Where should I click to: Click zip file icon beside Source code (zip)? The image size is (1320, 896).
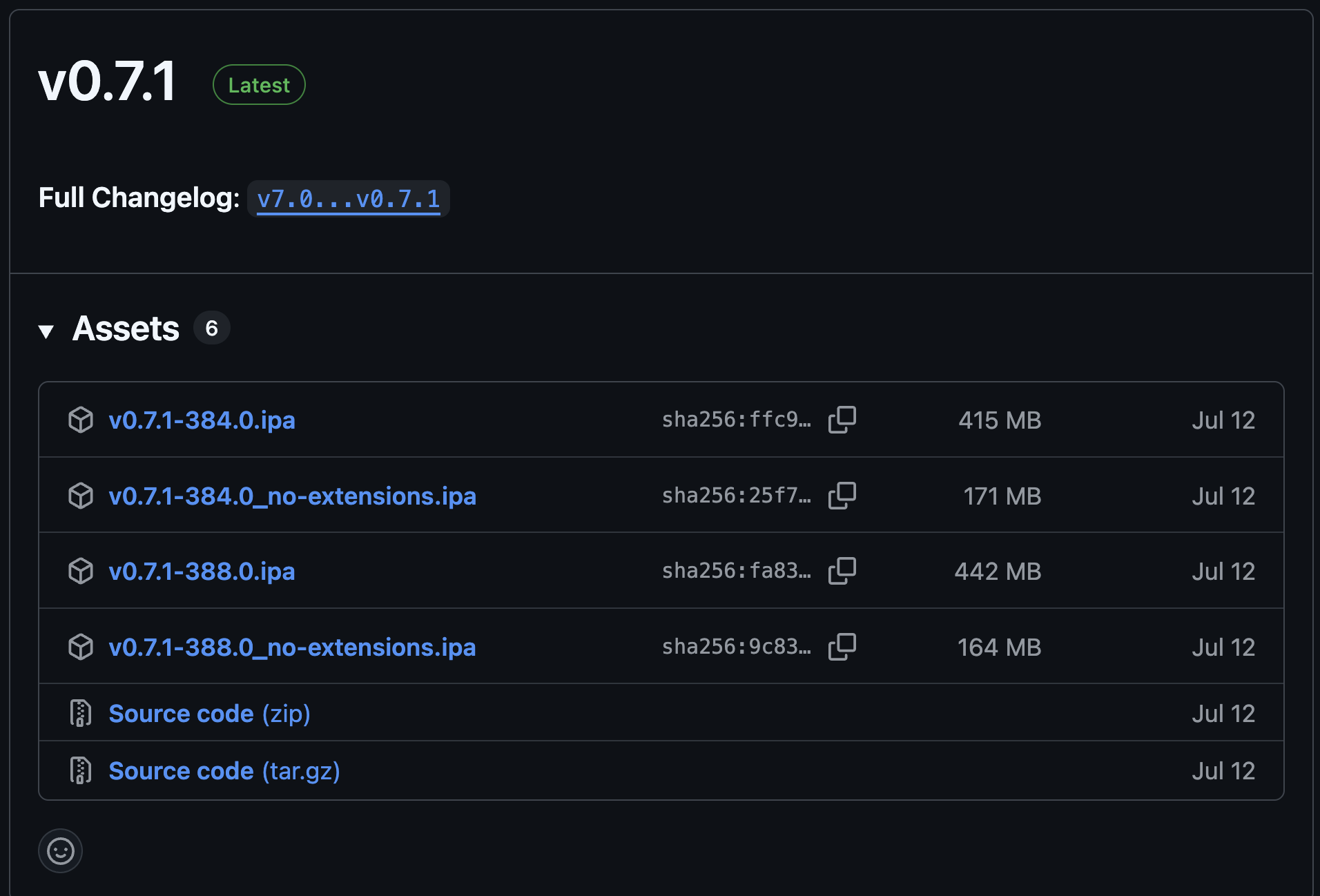pyautogui.click(x=81, y=713)
